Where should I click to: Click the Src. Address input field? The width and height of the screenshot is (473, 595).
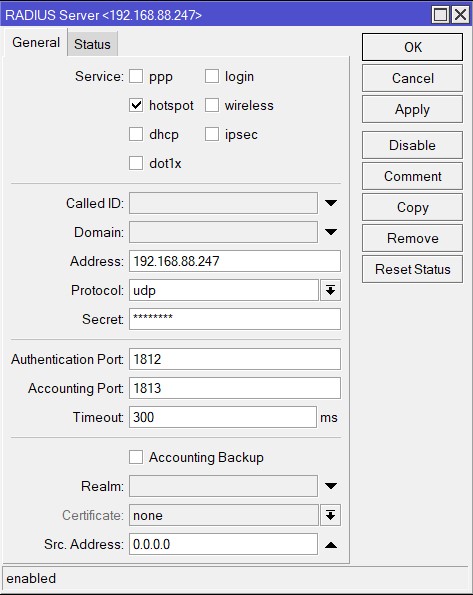[x=224, y=544]
